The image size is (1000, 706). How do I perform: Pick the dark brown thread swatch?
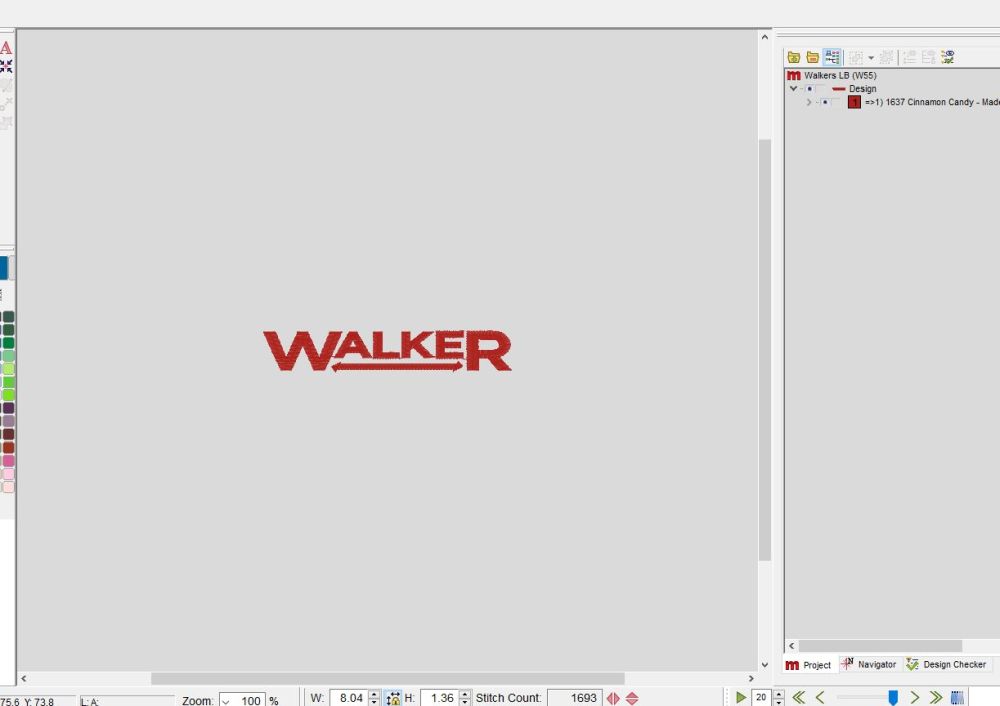8,434
